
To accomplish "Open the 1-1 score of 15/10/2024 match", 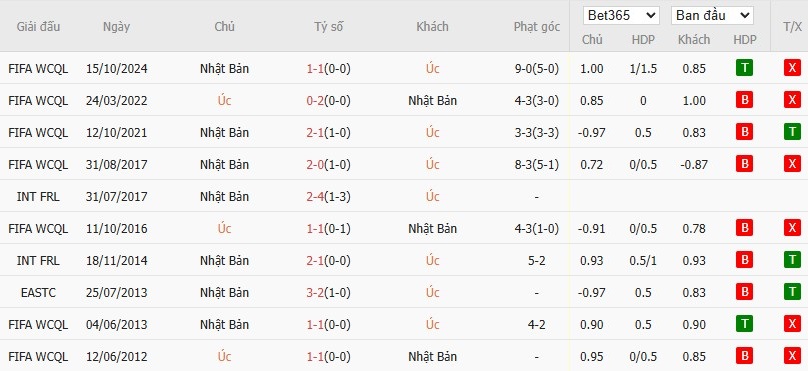I will click(315, 69).
